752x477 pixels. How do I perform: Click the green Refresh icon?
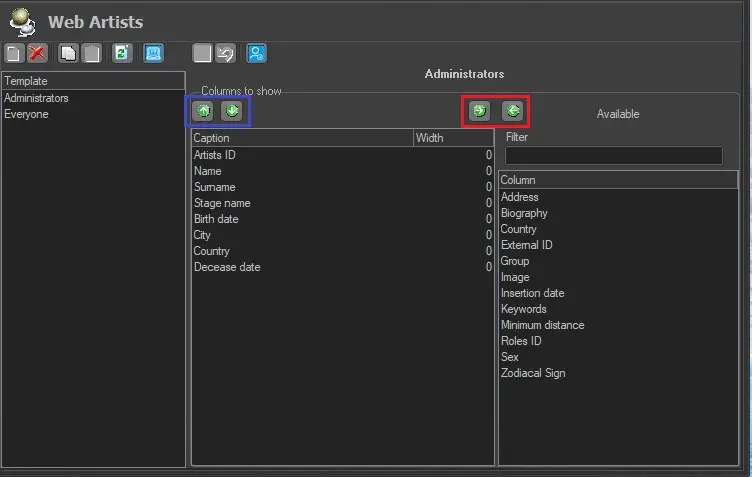(x=122, y=54)
